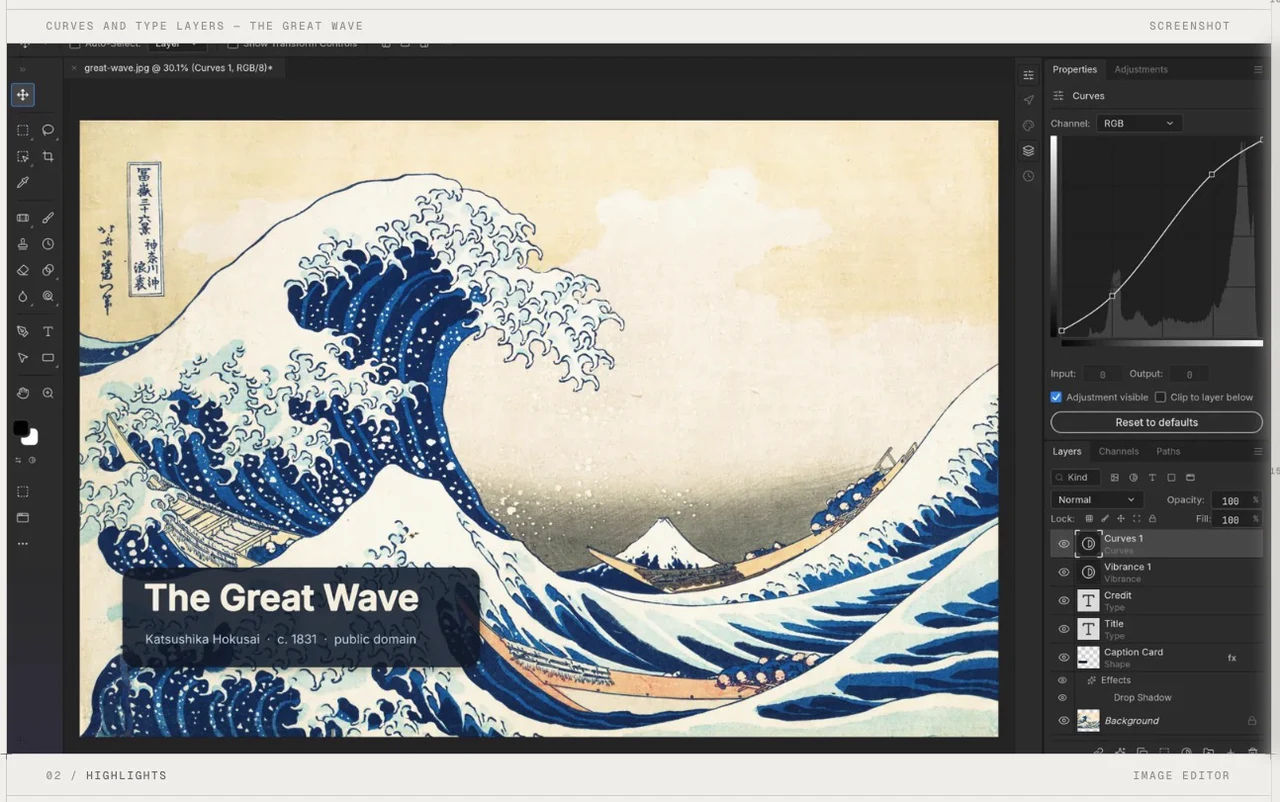Toggle Drop Shadow effect visibility
Image resolution: width=1280 pixels, height=802 pixels.
pyautogui.click(x=1063, y=698)
